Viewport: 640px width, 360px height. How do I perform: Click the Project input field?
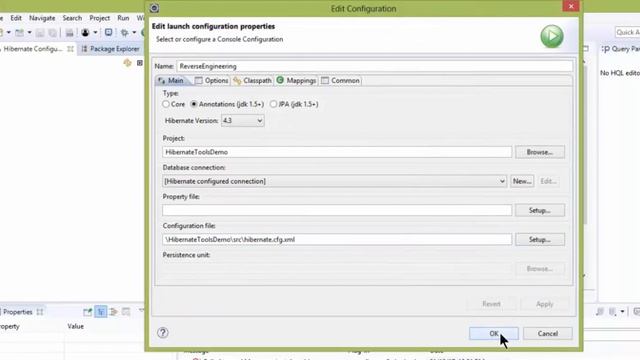tap(337, 152)
